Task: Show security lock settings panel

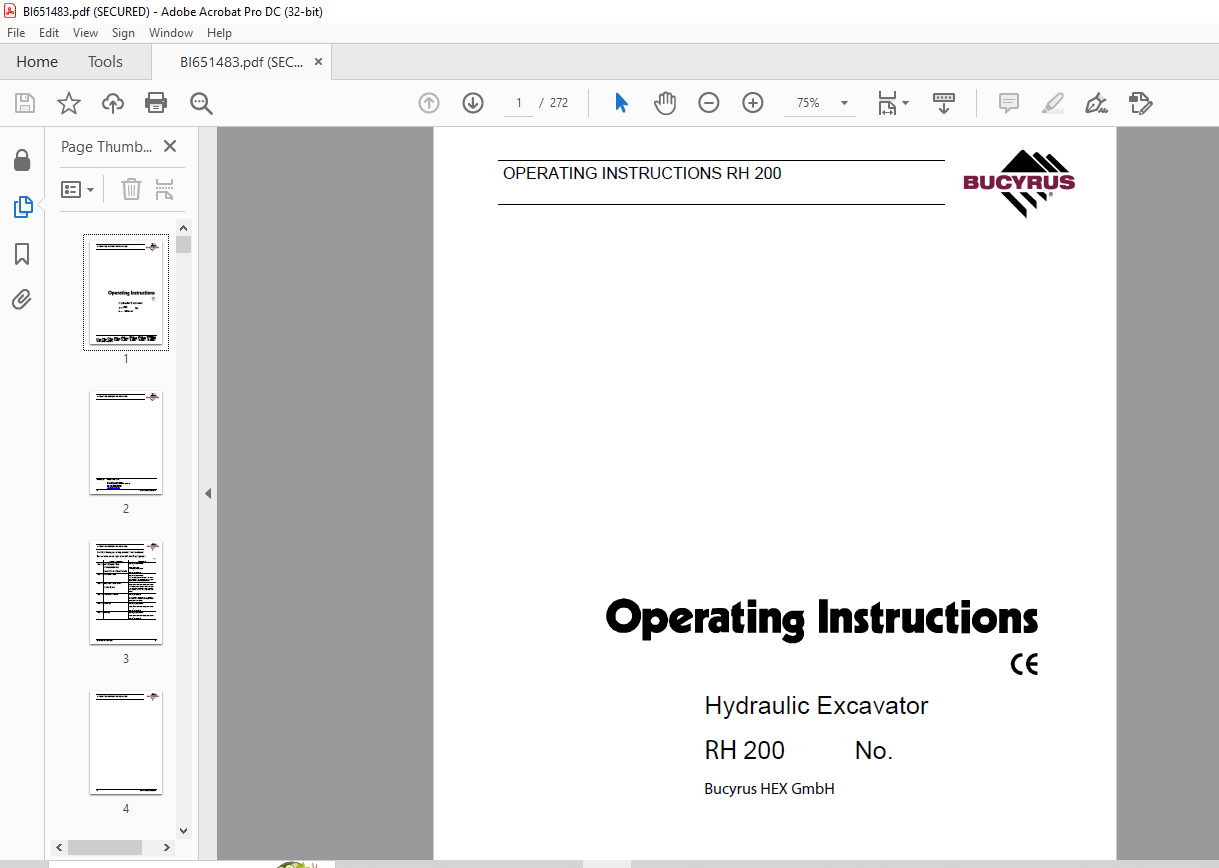Action: tap(22, 161)
